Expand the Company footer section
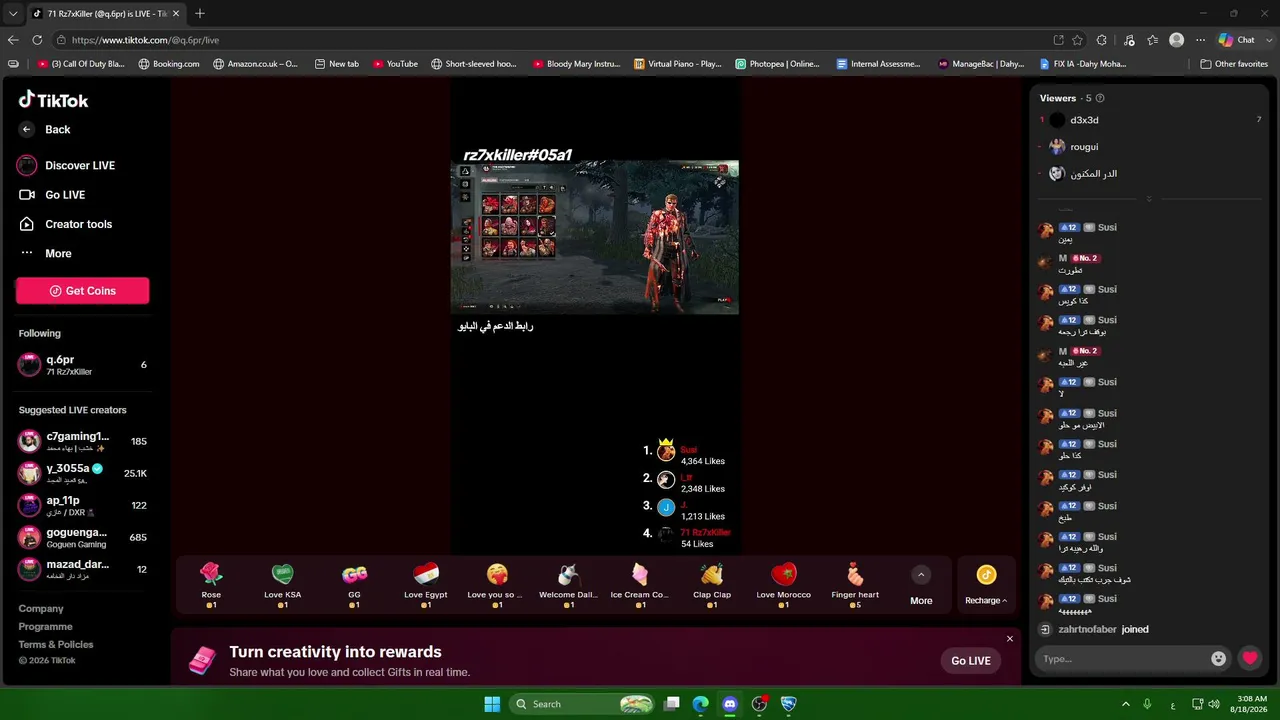The image size is (1280, 720). [41, 608]
